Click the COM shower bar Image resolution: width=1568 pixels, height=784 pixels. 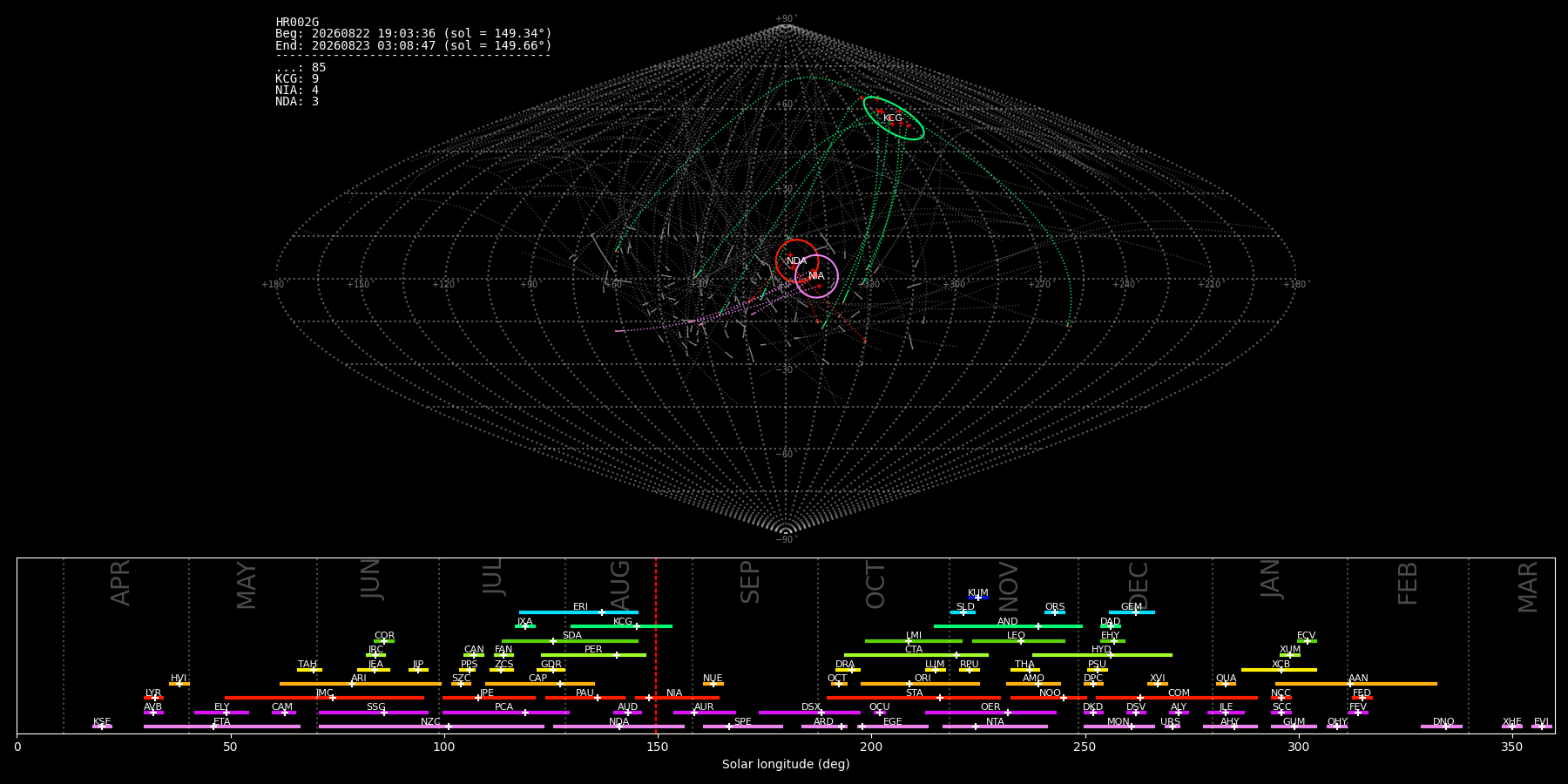(1178, 698)
